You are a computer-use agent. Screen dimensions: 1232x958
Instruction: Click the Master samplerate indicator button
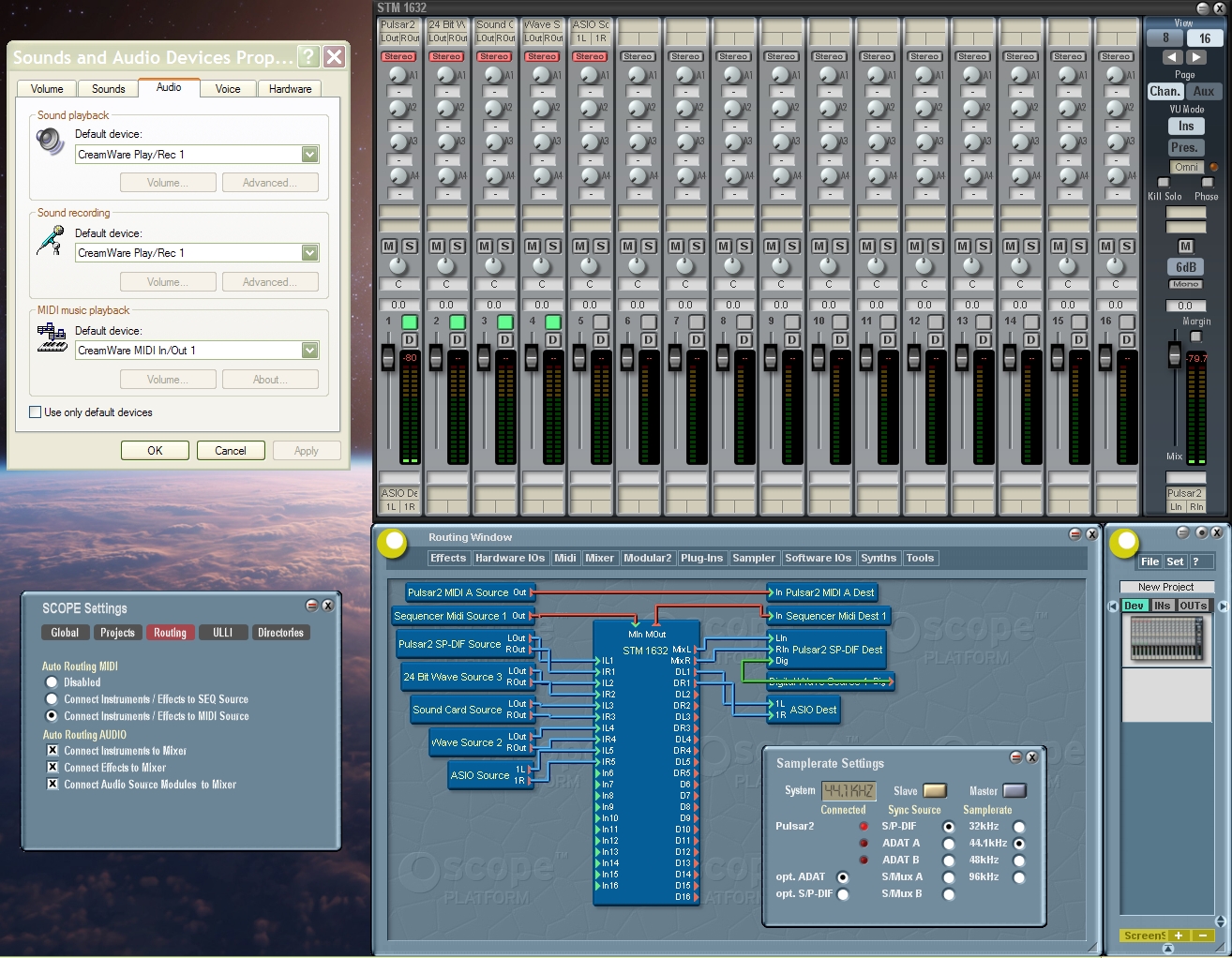tap(1014, 791)
